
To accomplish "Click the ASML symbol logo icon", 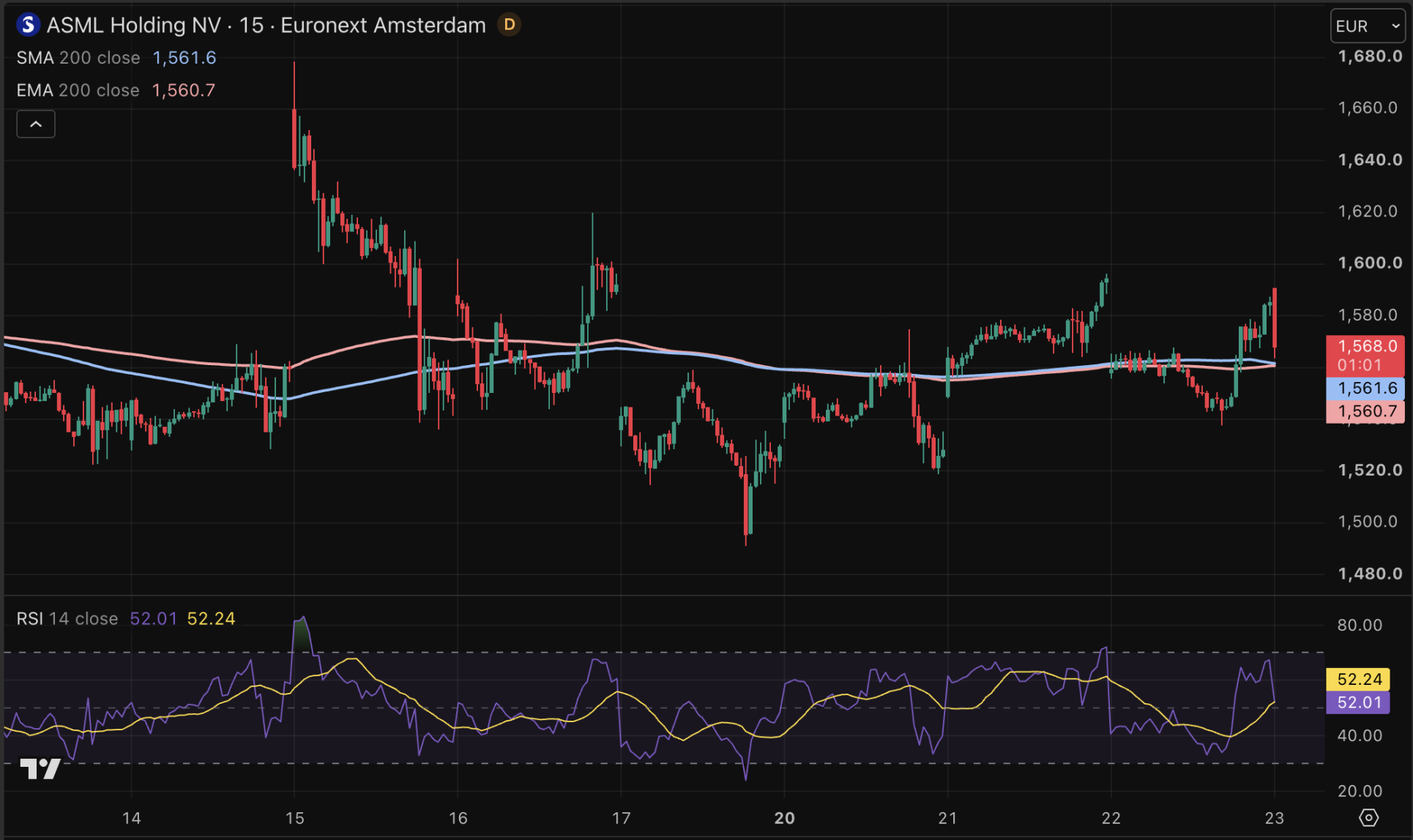I will [28, 26].
